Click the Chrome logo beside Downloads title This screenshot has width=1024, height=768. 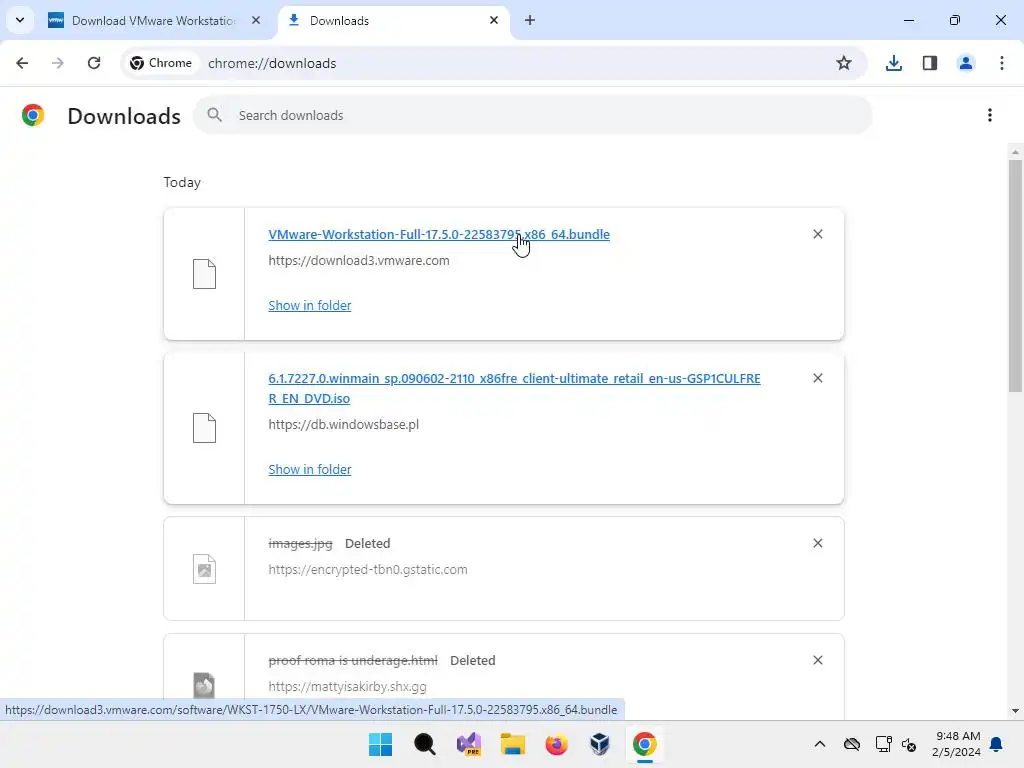(33, 115)
